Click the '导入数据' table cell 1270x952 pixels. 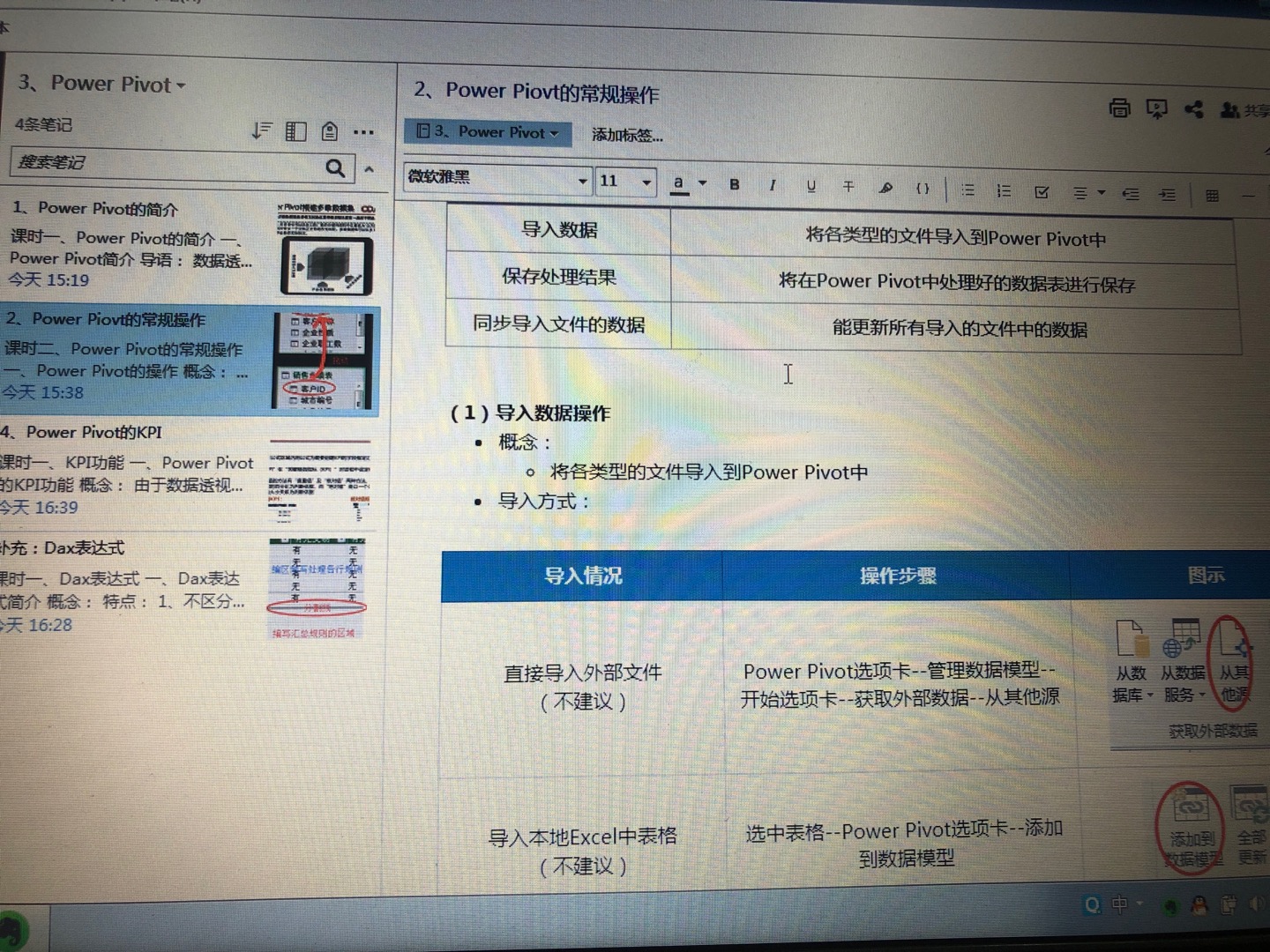click(559, 230)
